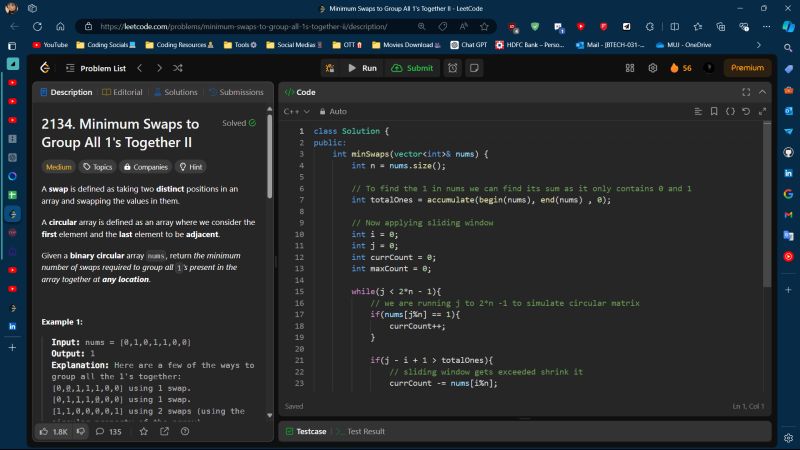Go to the browser home page

point(60,27)
